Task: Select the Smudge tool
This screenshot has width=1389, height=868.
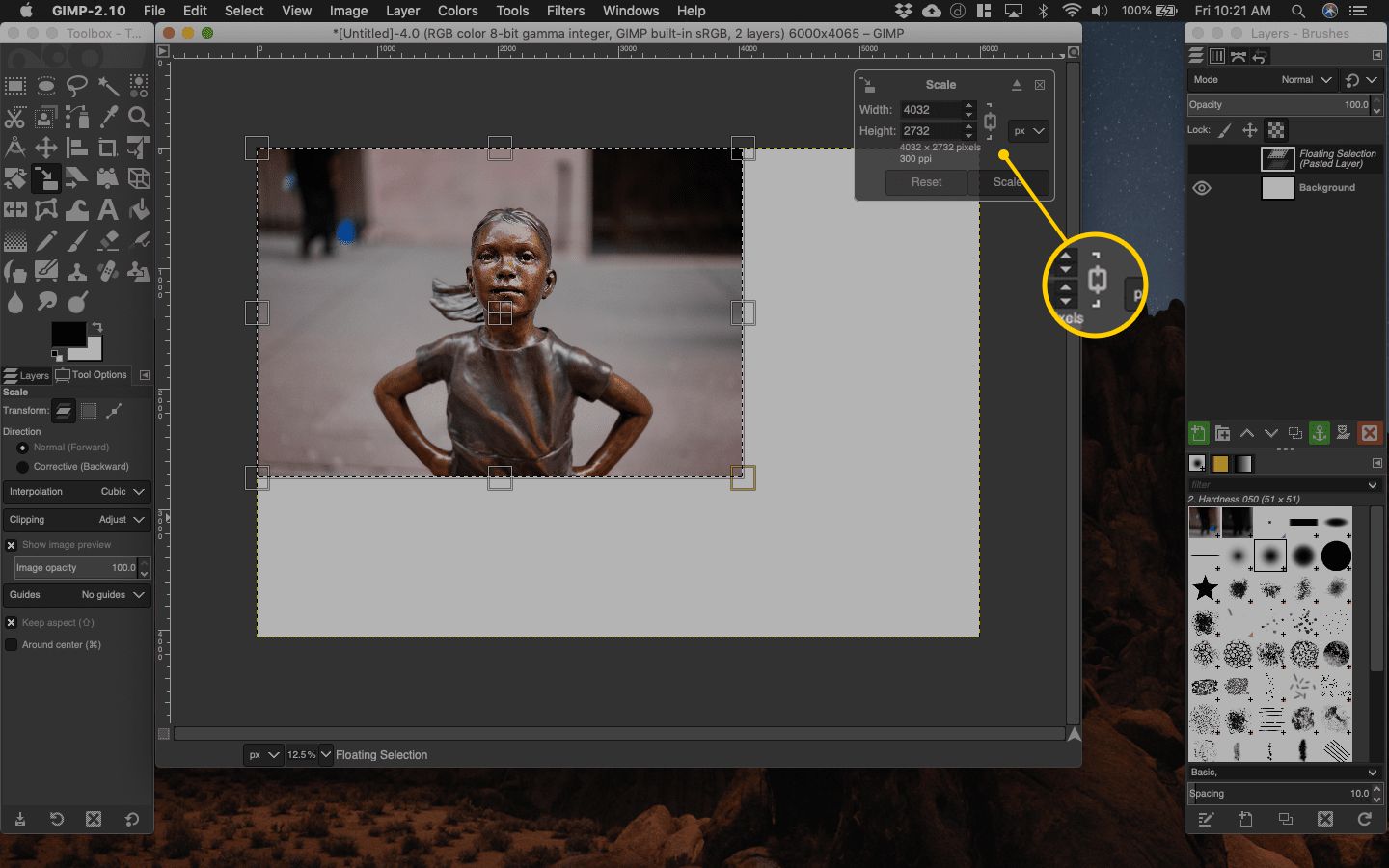Action: [46, 302]
